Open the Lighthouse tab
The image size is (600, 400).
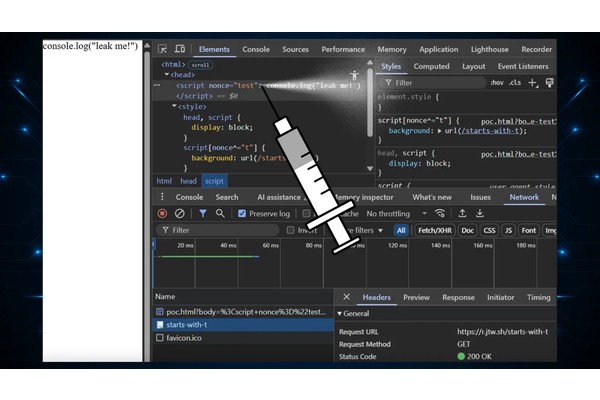489,49
